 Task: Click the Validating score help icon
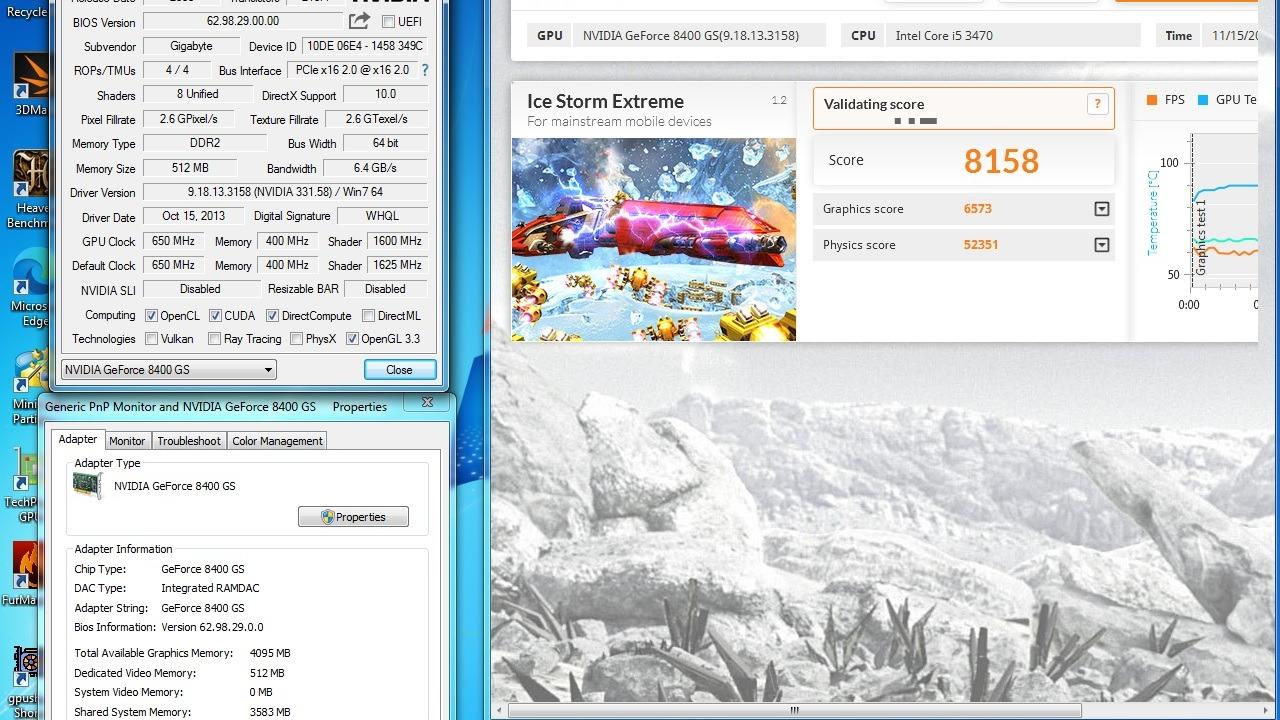[x=1097, y=104]
